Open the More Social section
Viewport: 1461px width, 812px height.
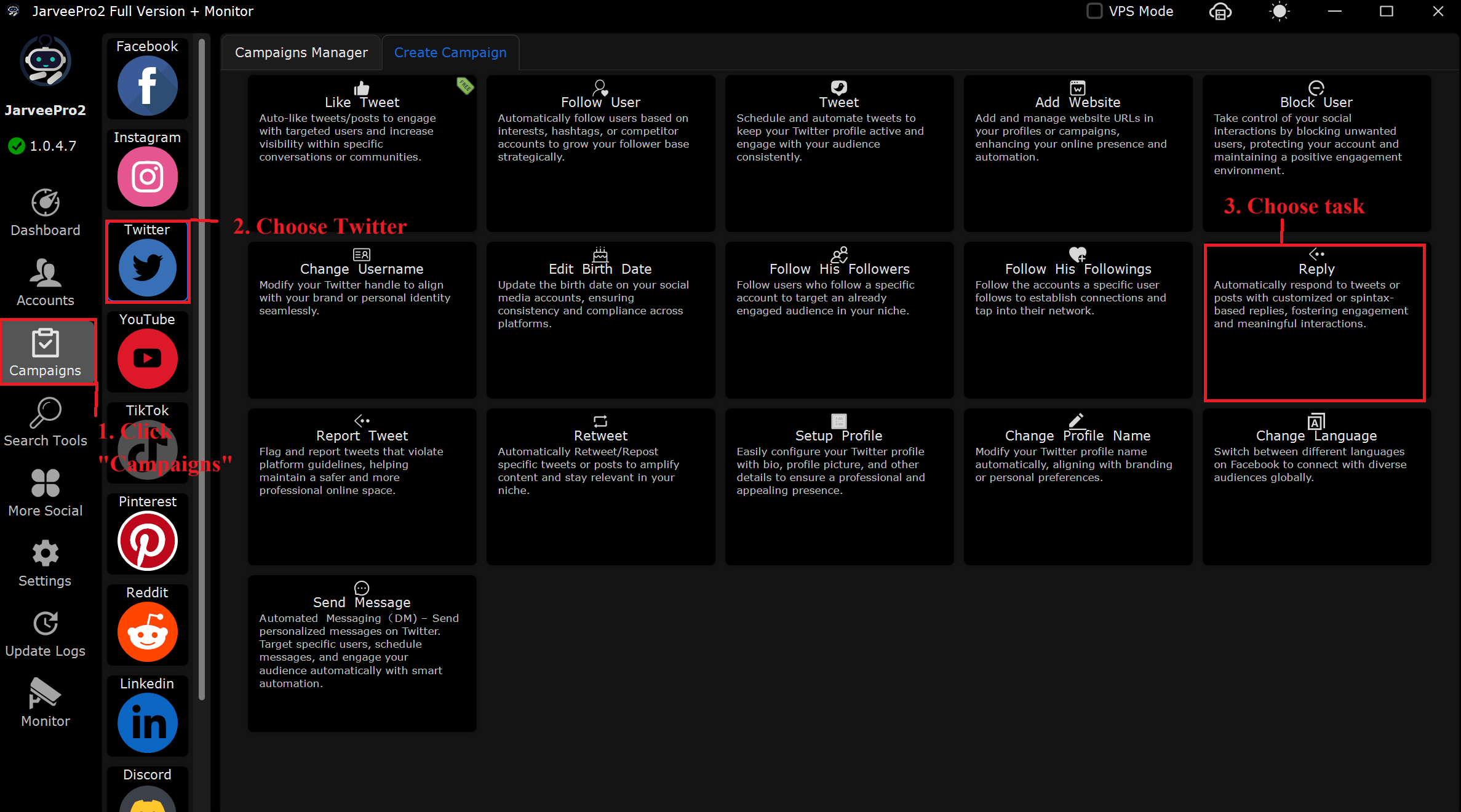click(x=46, y=493)
